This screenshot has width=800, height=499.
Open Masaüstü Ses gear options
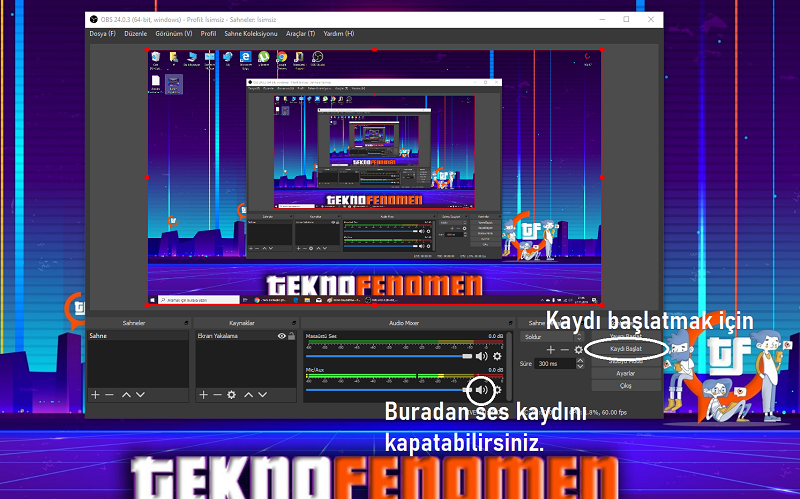(497, 356)
